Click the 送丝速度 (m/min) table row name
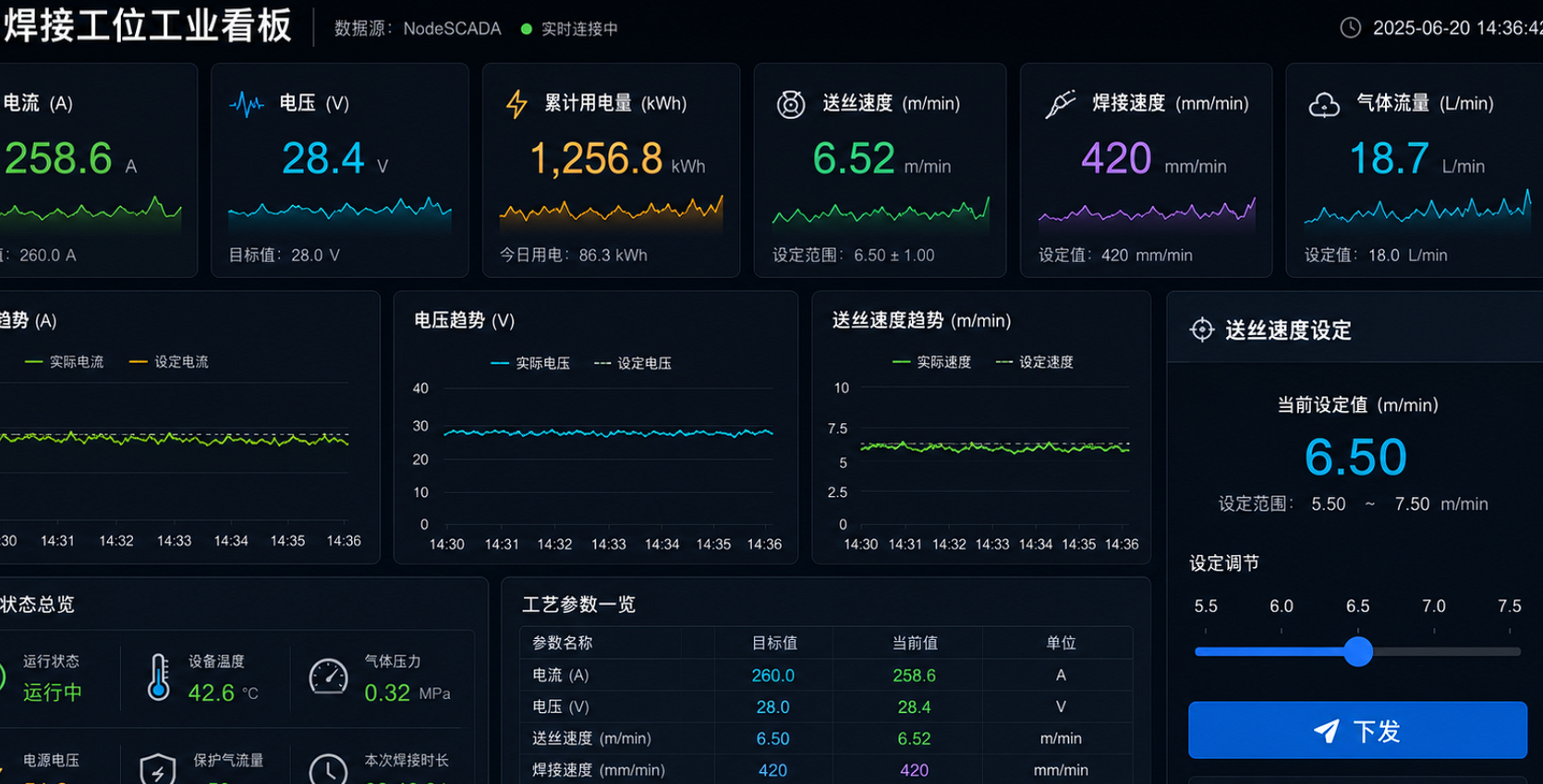Viewport: 1543px width, 784px height. pos(591,738)
